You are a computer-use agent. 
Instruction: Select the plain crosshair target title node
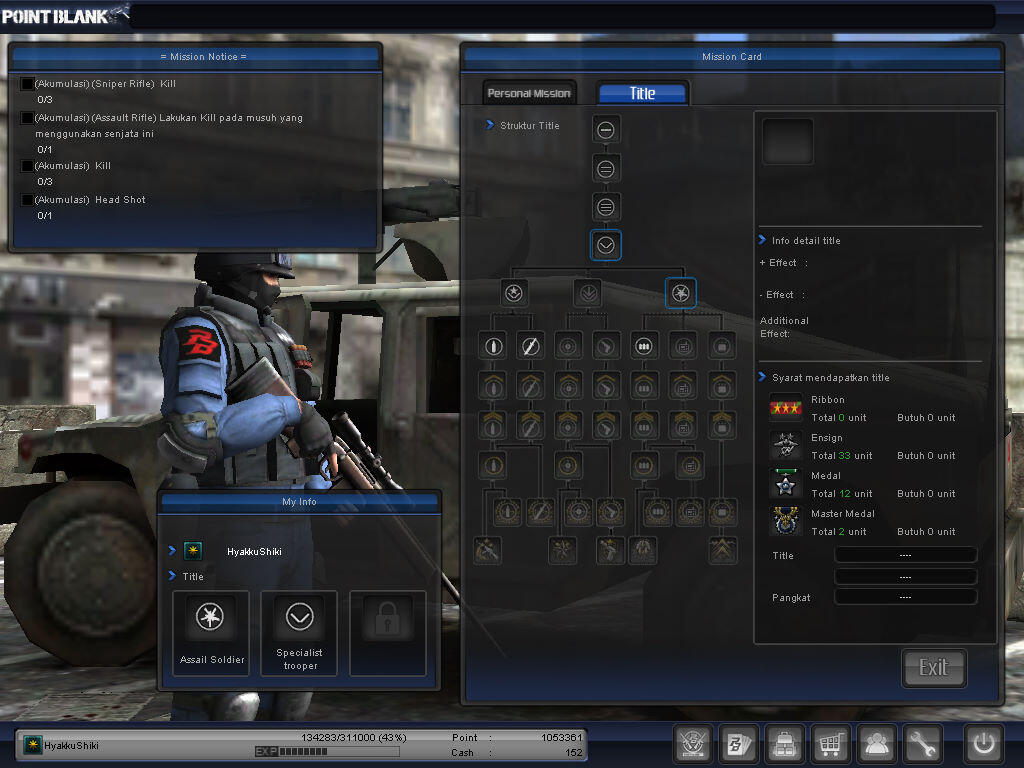(568, 346)
